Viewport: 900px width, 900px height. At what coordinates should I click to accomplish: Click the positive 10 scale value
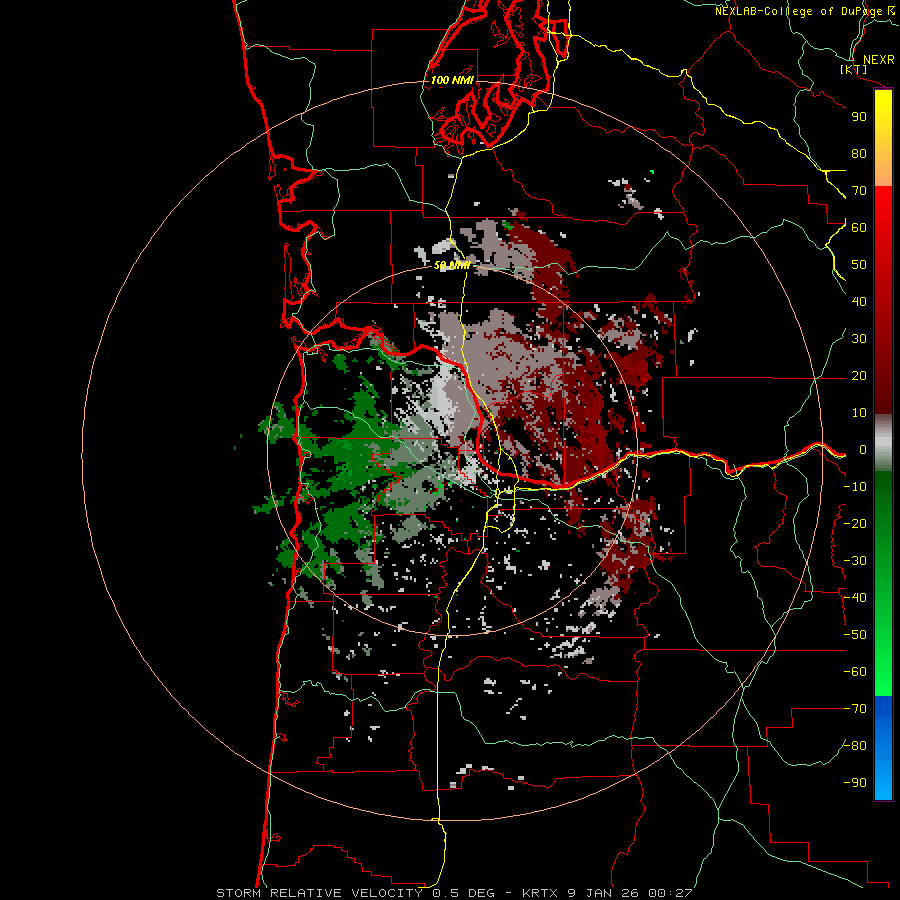click(859, 413)
